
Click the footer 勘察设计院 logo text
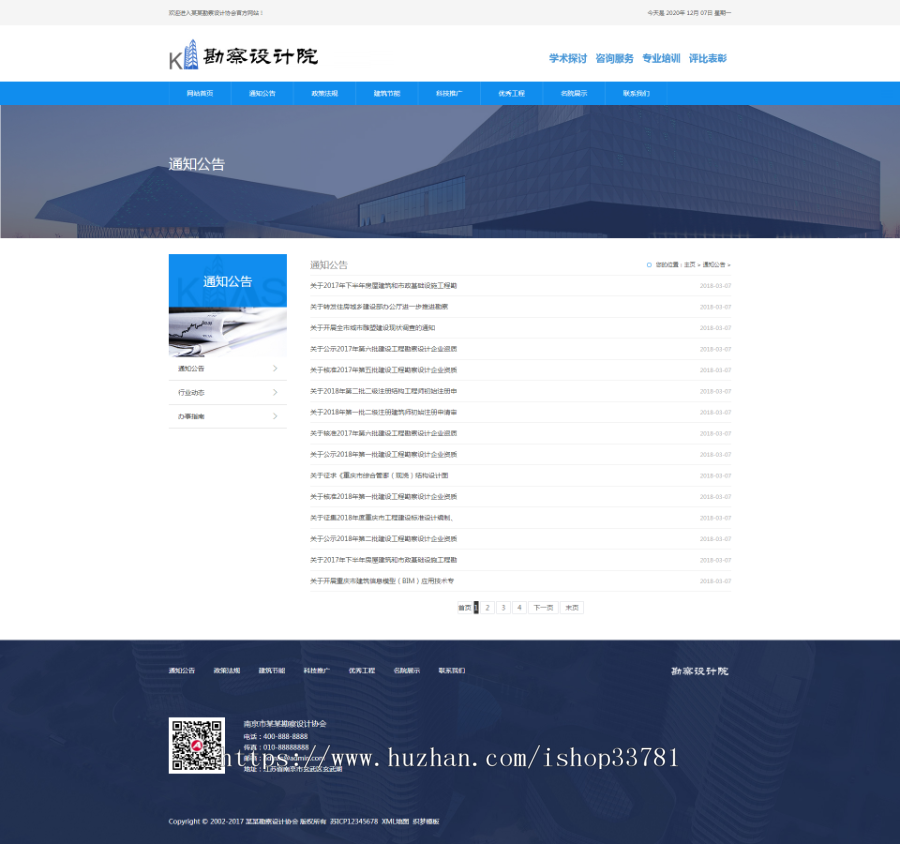click(x=700, y=671)
